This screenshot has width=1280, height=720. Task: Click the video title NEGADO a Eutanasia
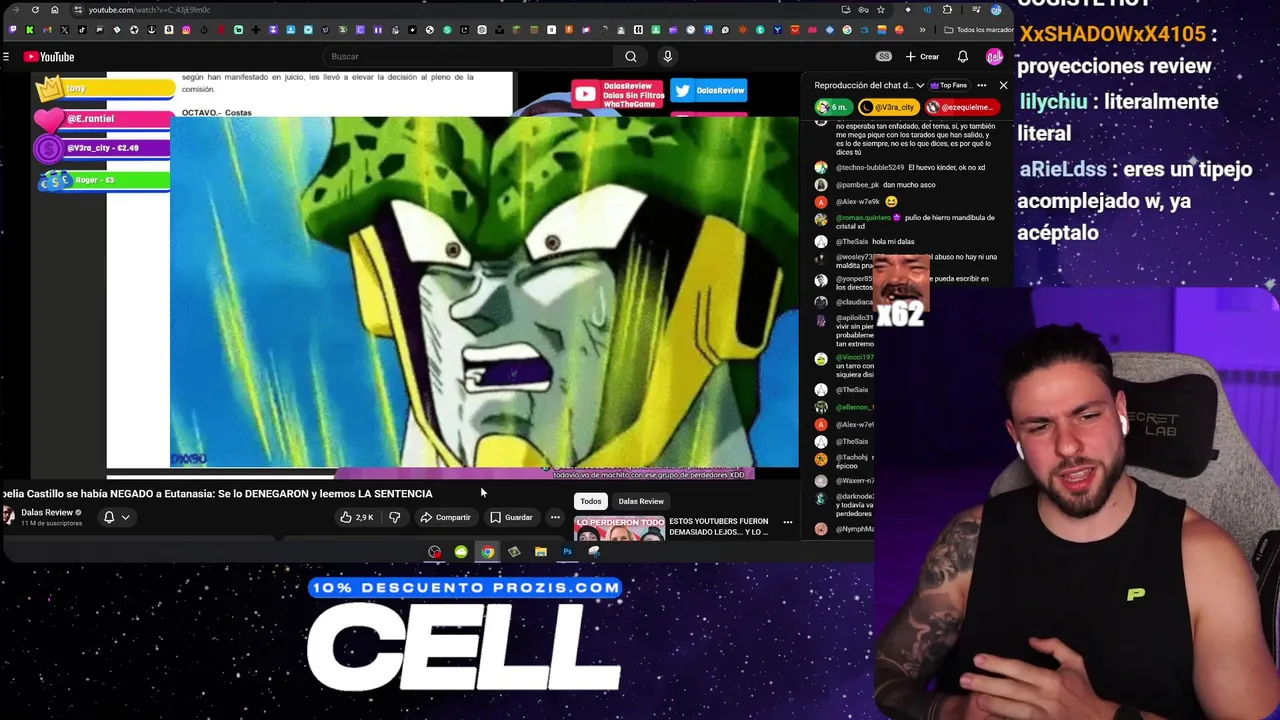[217, 494]
